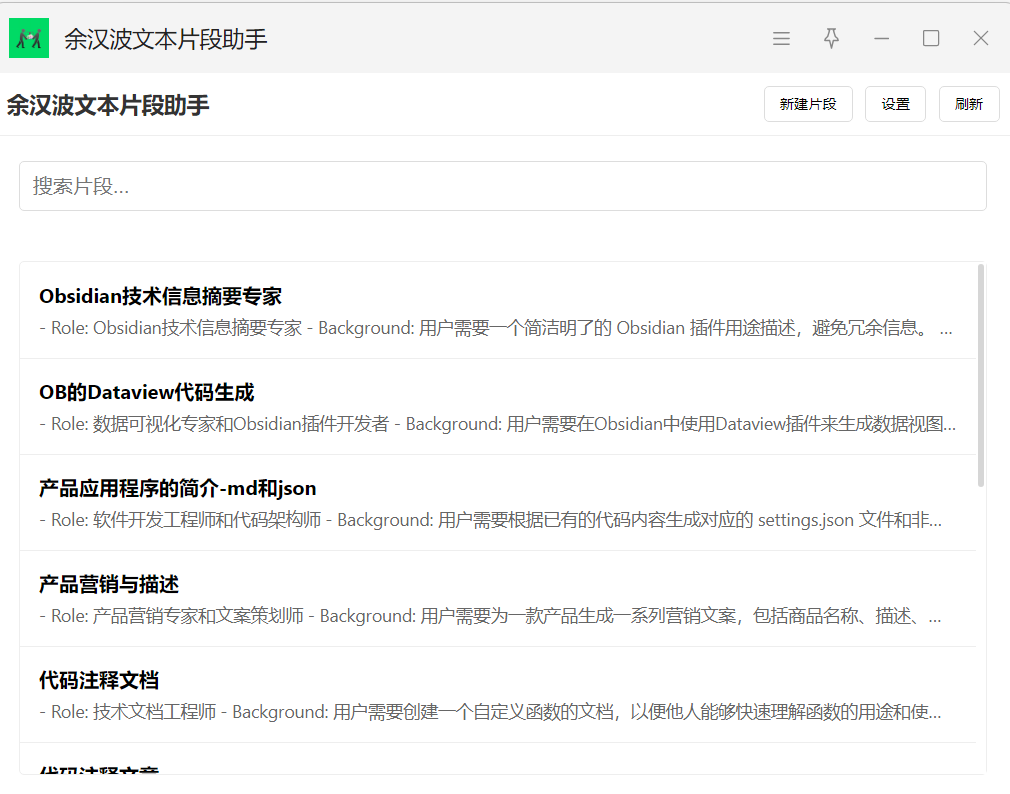1010x794 pixels.
Task: Open 设置 settings button
Action: 895,104
